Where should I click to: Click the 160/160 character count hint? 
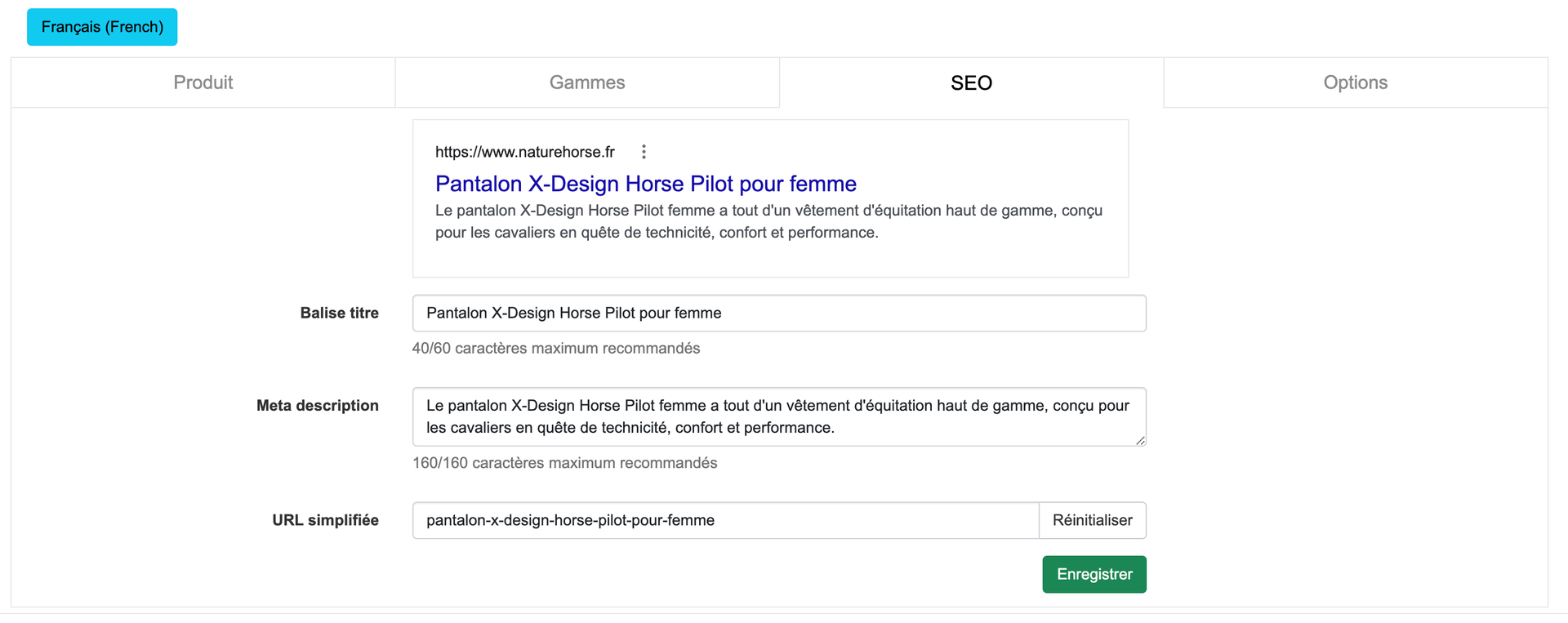coord(564,463)
